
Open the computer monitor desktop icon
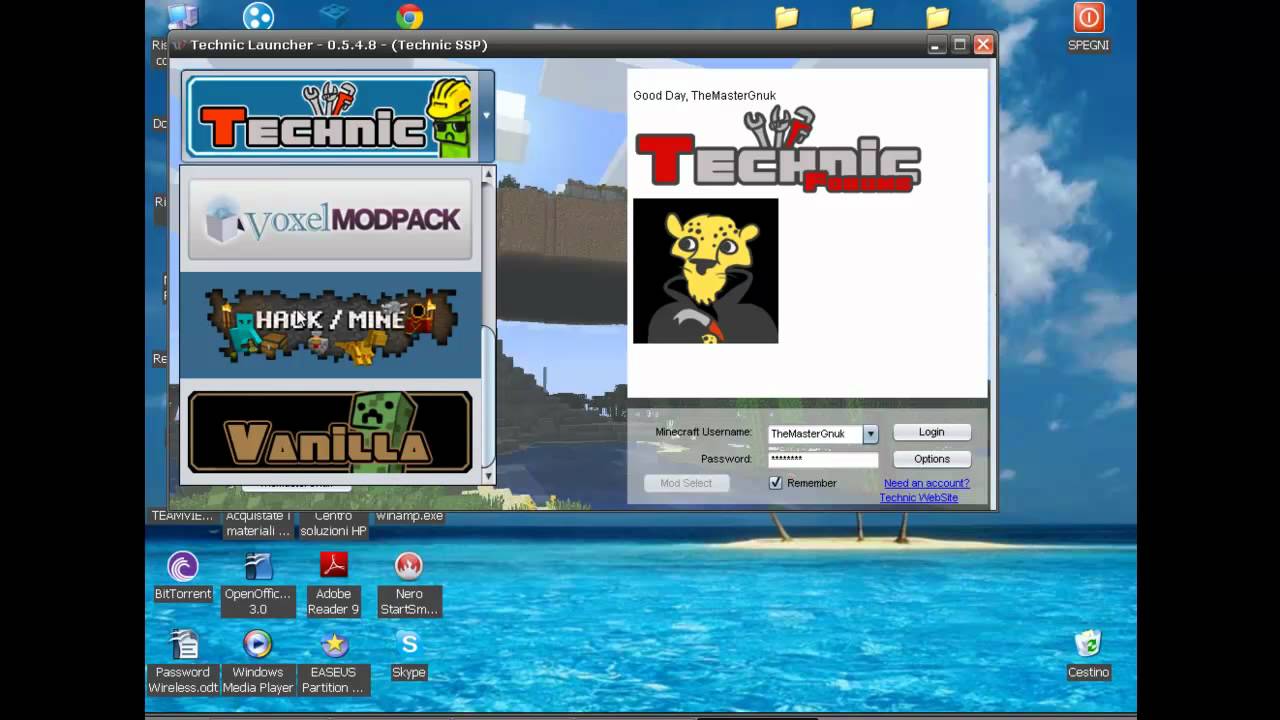(x=183, y=15)
